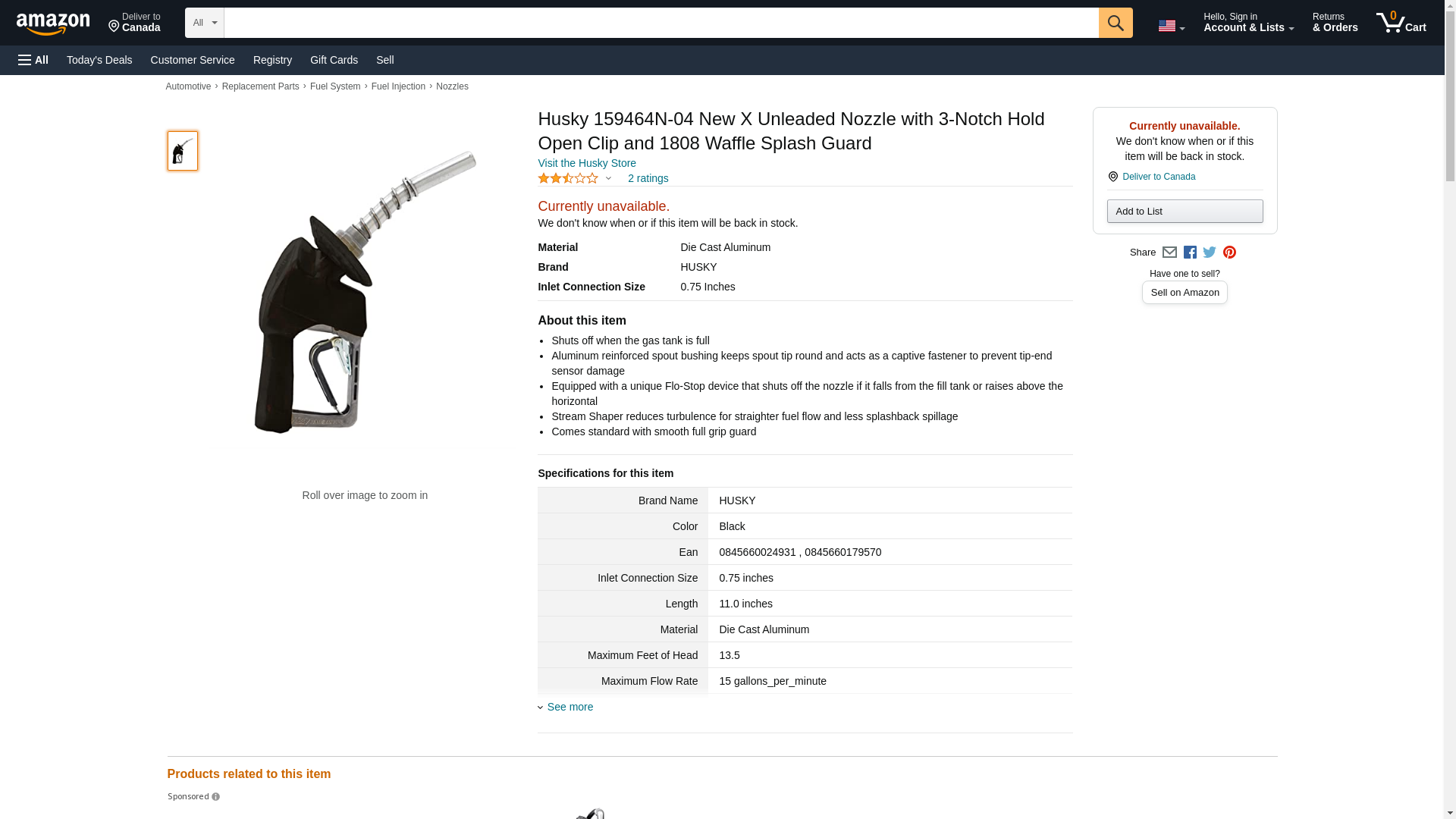The height and width of the screenshot is (819, 1456).
Task: Open the country flag language selector
Action: pos(1171,26)
